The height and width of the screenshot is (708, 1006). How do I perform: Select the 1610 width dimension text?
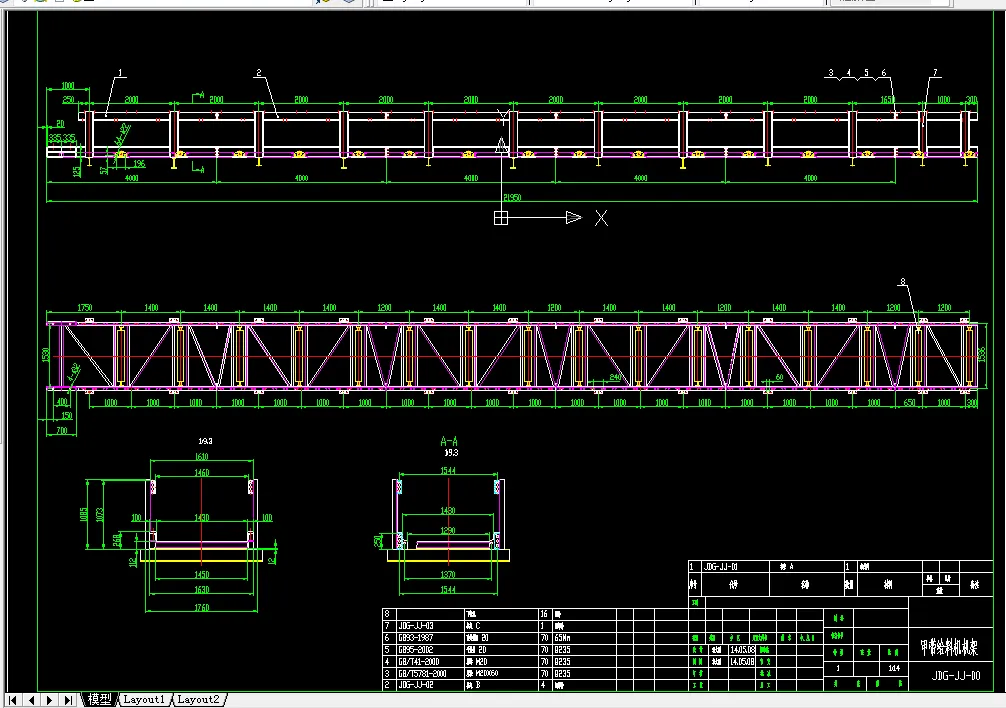[x=201, y=457]
